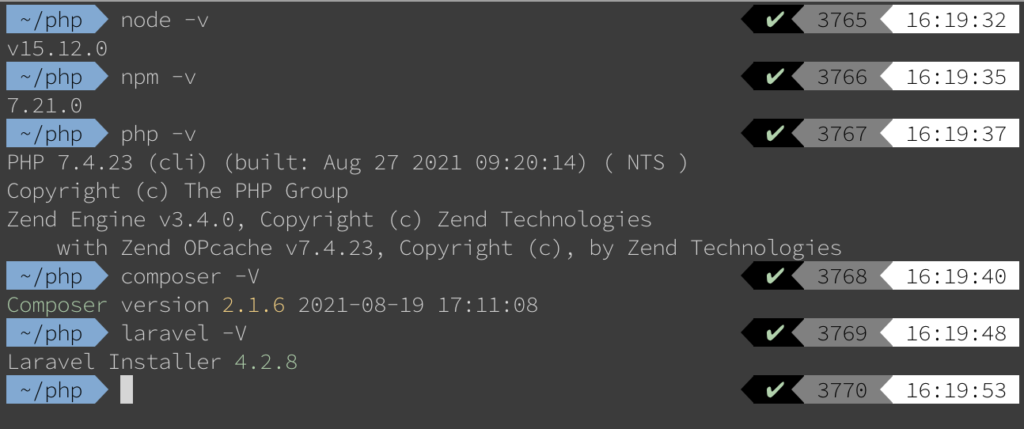Screen dimensions: 1024x429
Task: Click the checkmark on the last empty prompt line
Action: [774, 391]
